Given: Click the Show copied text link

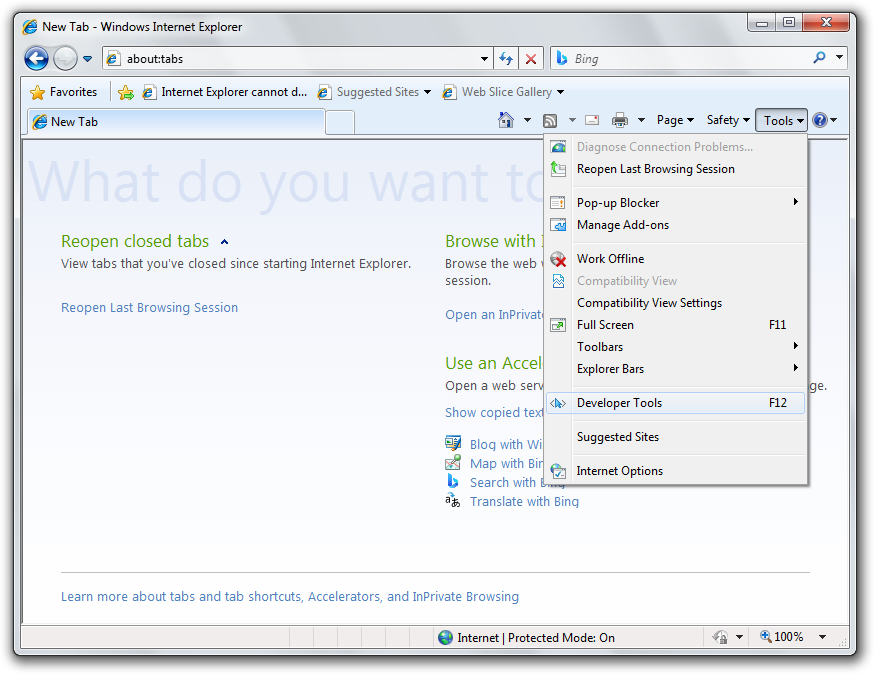Looking at the screenshot, I should click(494, 413).
